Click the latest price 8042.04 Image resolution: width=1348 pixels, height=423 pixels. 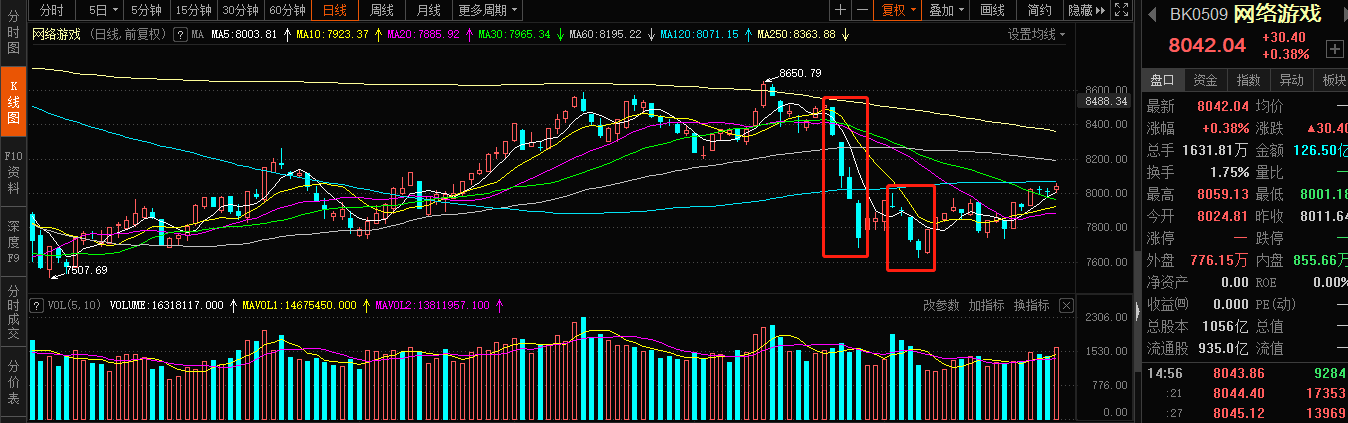pos(1207,45)
